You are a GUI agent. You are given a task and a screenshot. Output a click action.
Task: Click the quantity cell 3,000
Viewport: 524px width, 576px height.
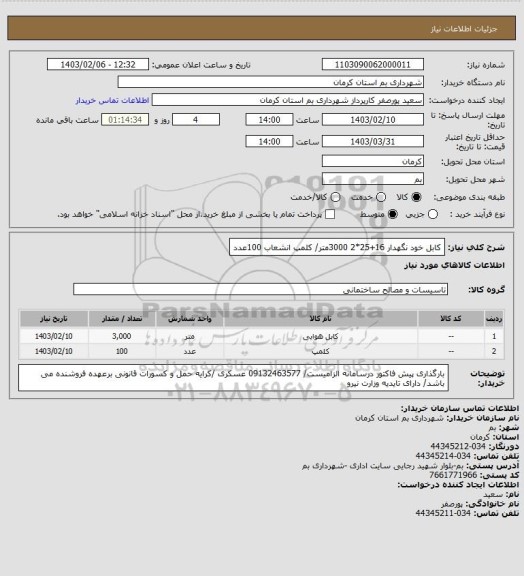point(122,336)
